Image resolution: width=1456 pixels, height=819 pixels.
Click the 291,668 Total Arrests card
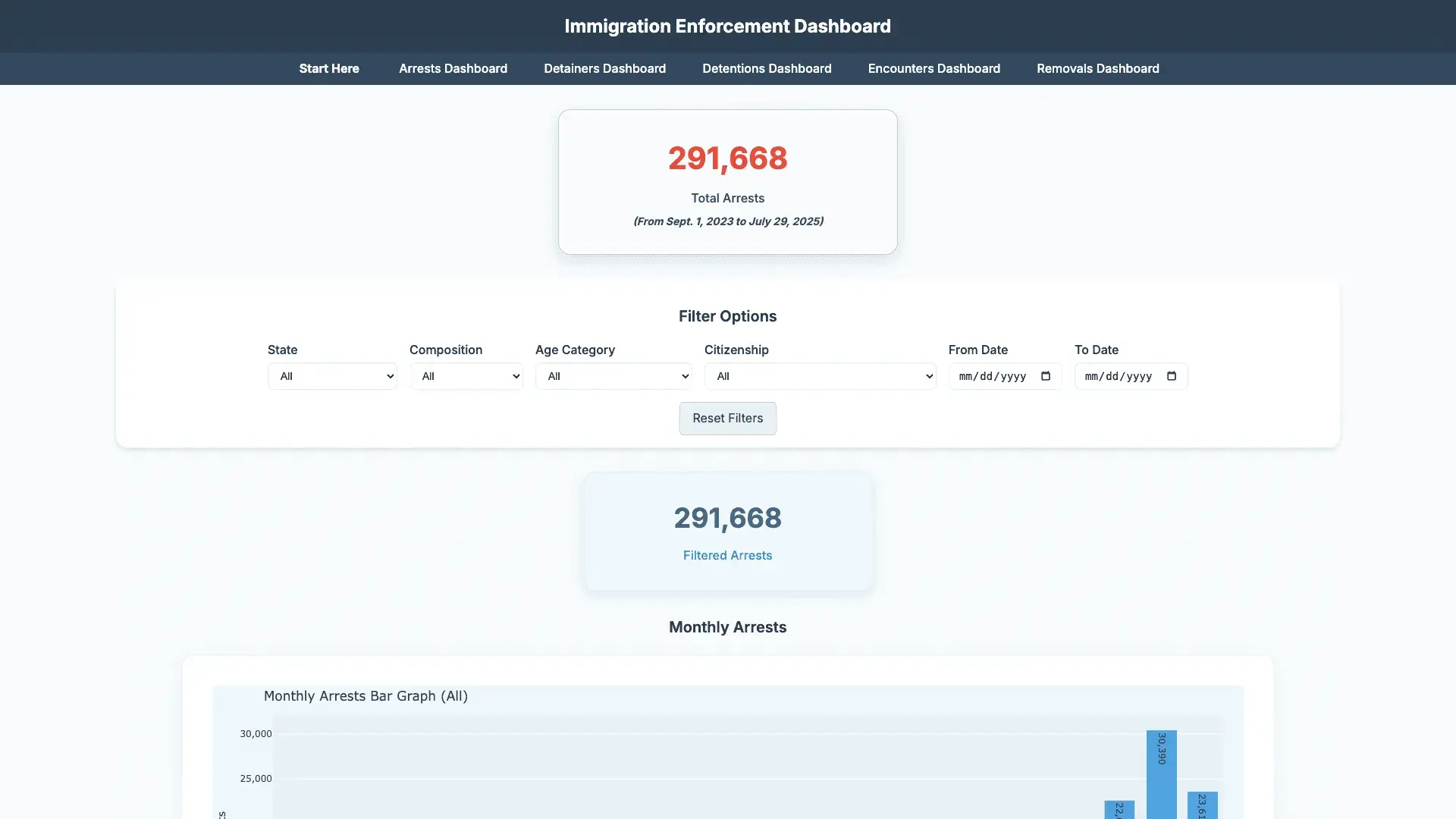pyautogui.click(x=727, y=181)
